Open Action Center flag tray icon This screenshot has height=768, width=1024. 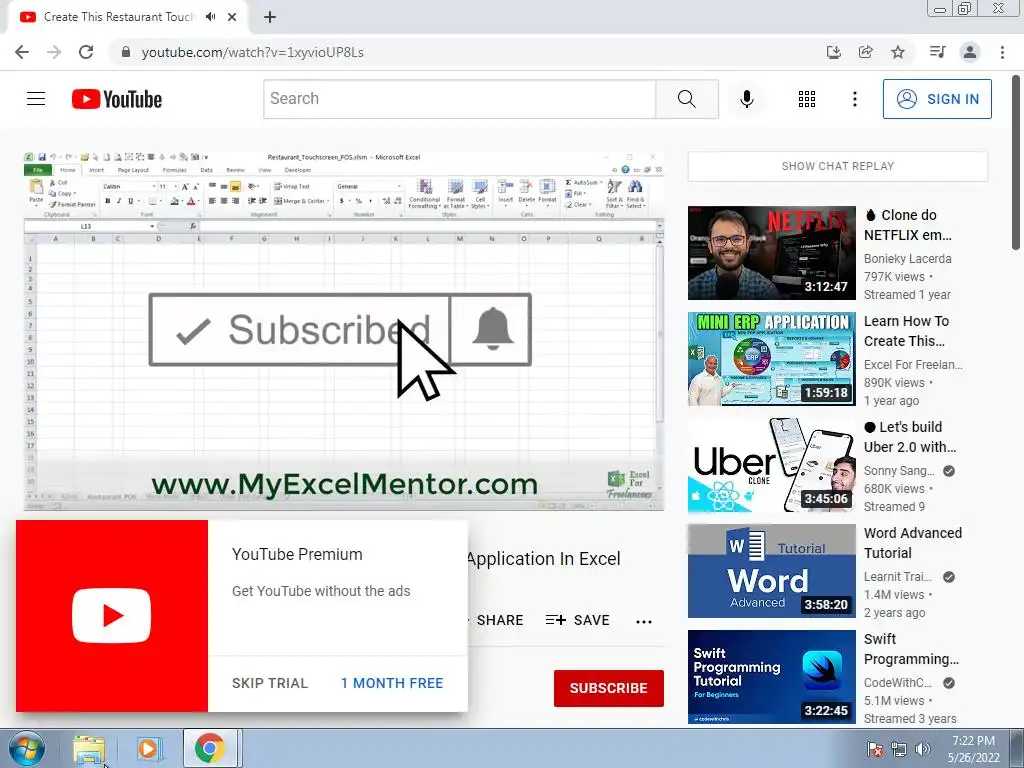875,748
